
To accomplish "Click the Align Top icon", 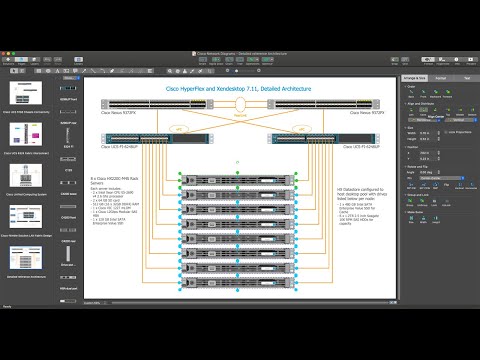I will pyautogui.click(x=448, y=111).
